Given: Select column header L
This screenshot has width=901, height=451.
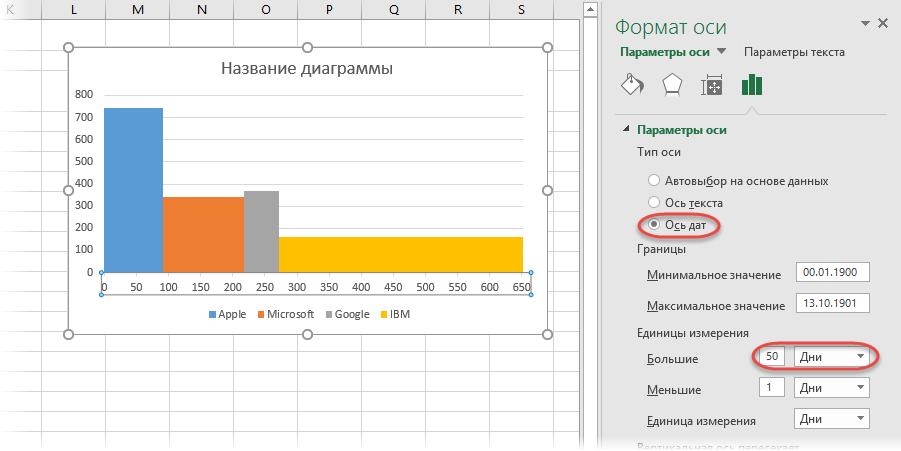Looking at the screenshot, I should click(x=74, y=10).
